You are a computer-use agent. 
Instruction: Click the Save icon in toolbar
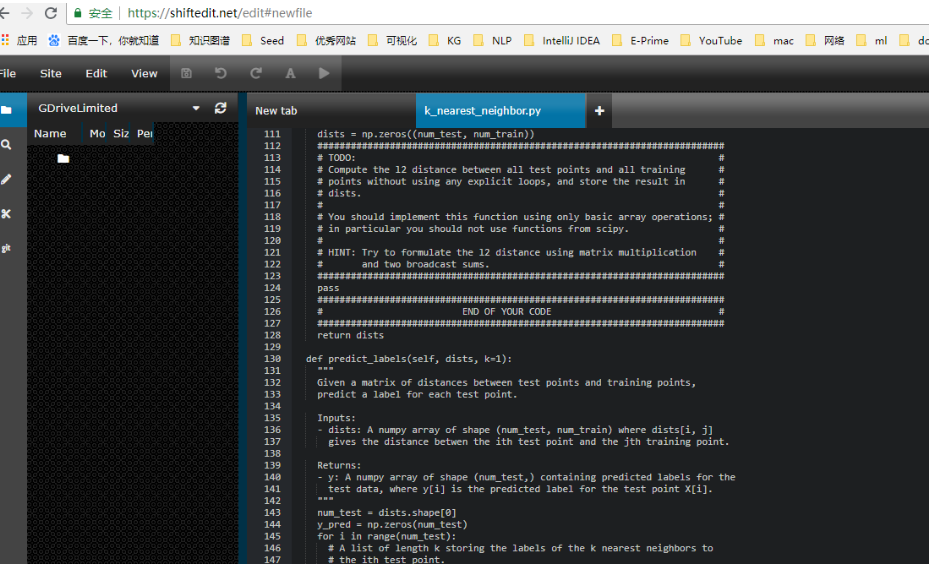pyautogui.click(x=186, y=73)
